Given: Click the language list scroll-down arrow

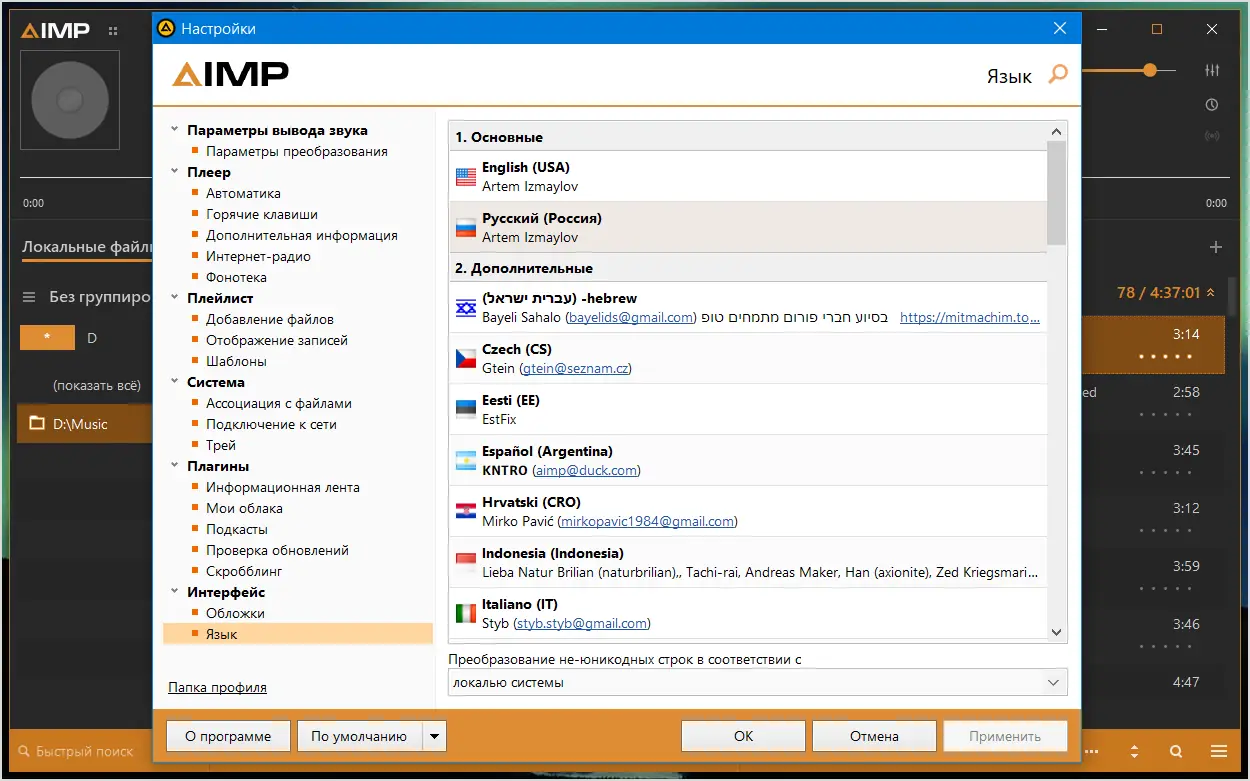Looking at the screenshot, I should 1056,632.
